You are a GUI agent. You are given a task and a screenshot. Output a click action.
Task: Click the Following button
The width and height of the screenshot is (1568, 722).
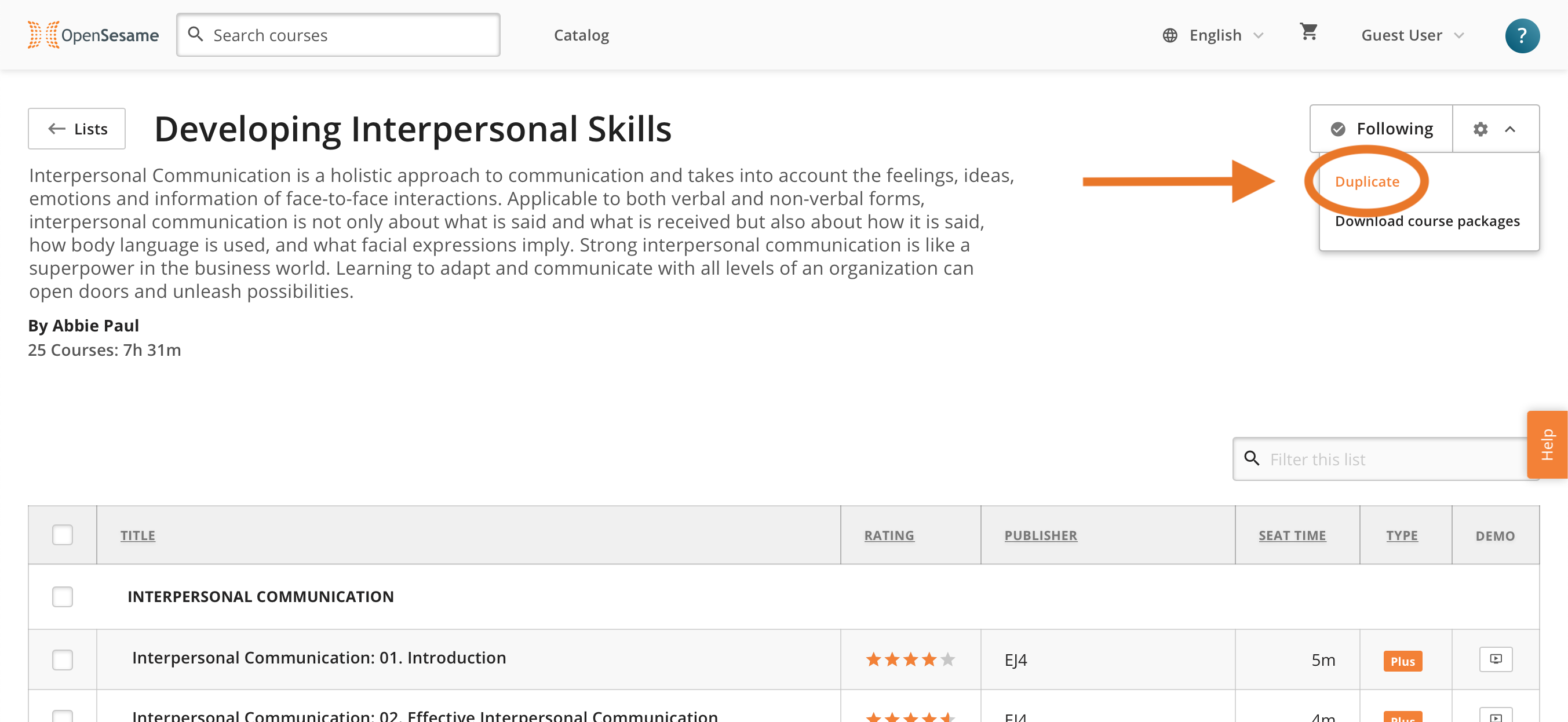(1381, 129)
